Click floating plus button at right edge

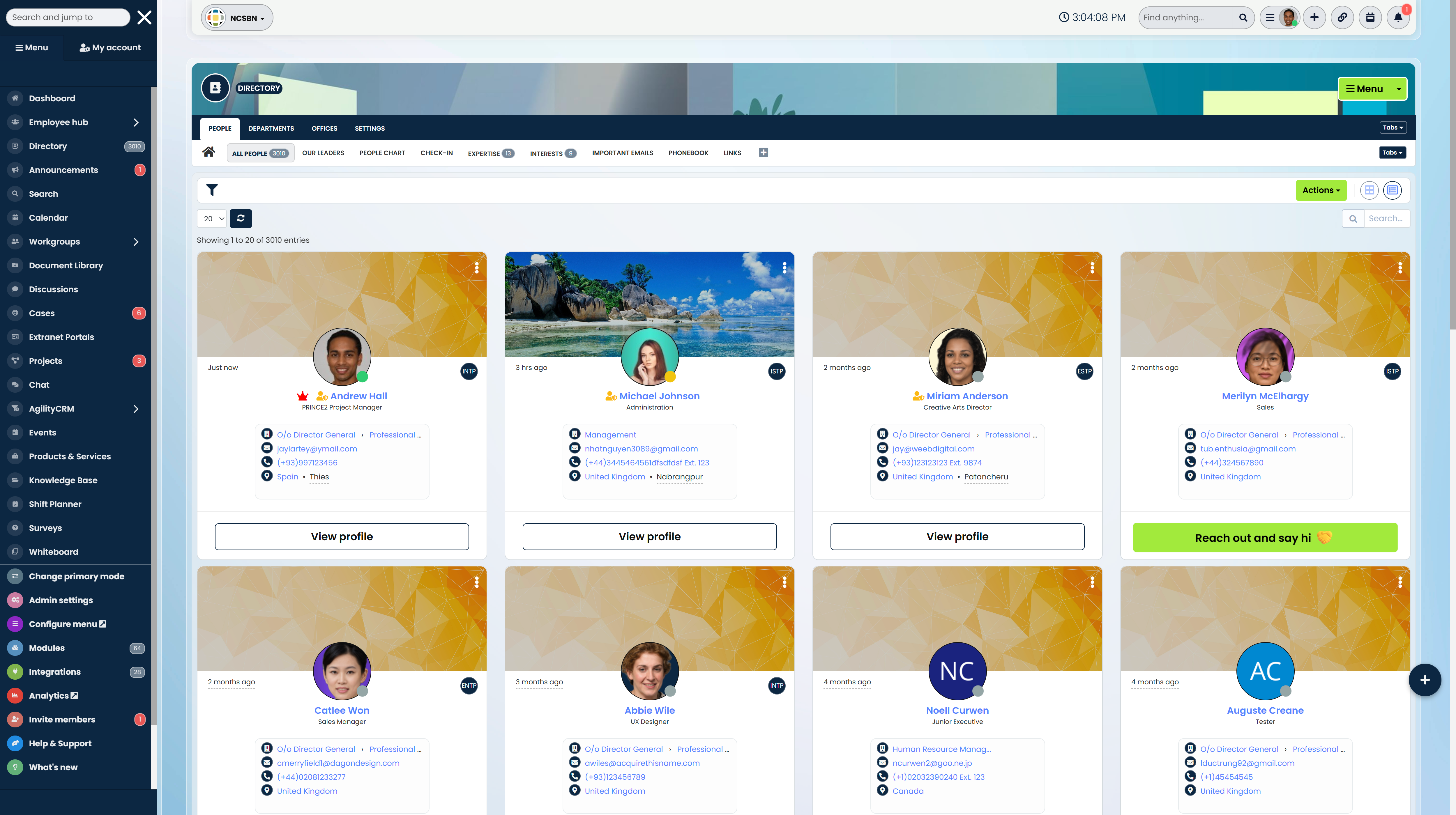[1424, 679]
